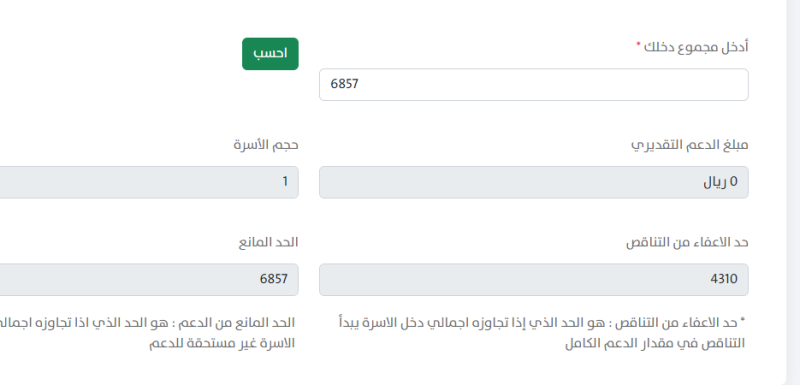Viewport: 800px width, 385px height.
Task: Focus the total income input showing 6857
Action: click(x=534, y=85)
